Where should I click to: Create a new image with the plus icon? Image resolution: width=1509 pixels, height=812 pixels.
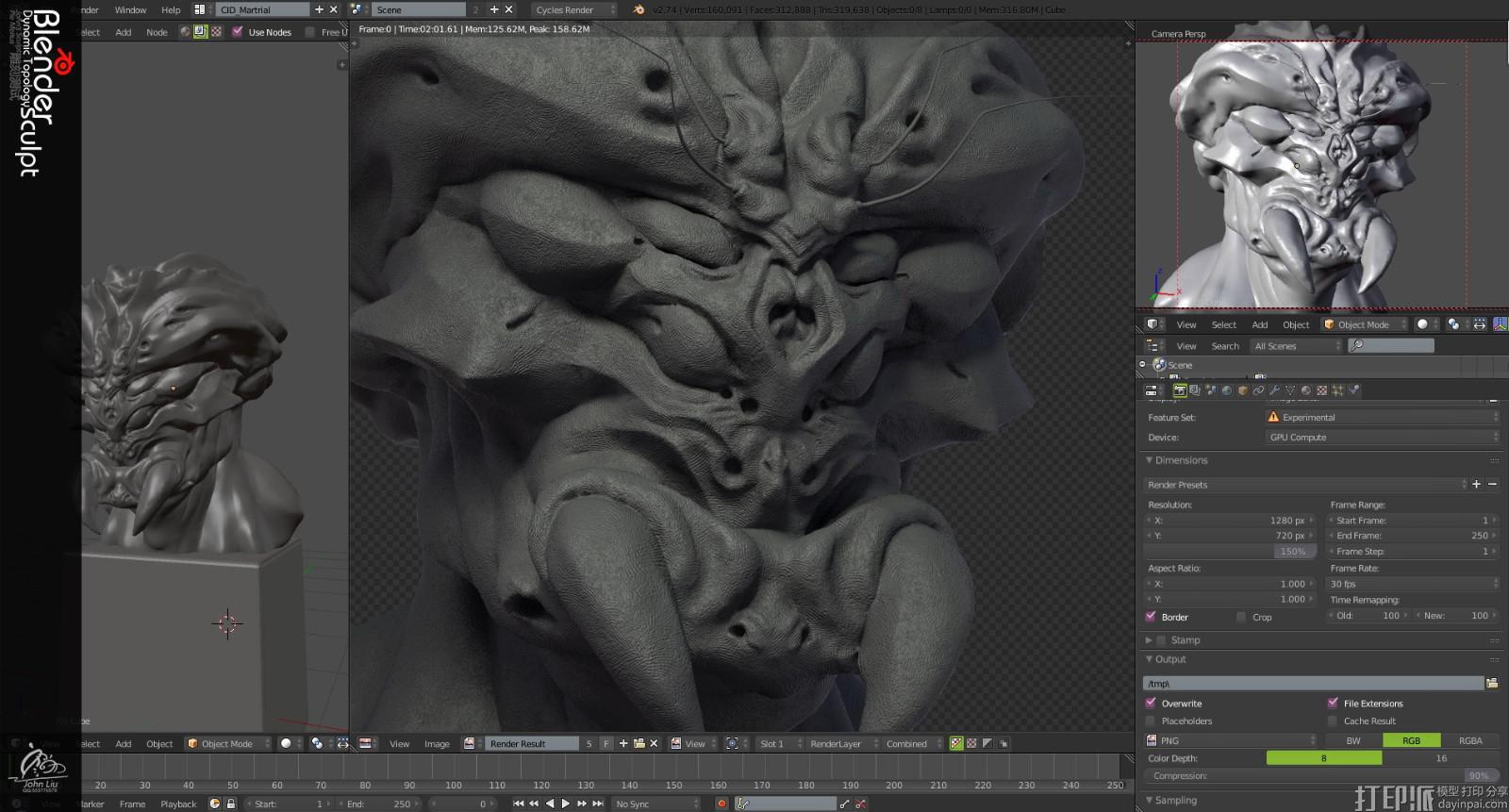click(623, 744)
